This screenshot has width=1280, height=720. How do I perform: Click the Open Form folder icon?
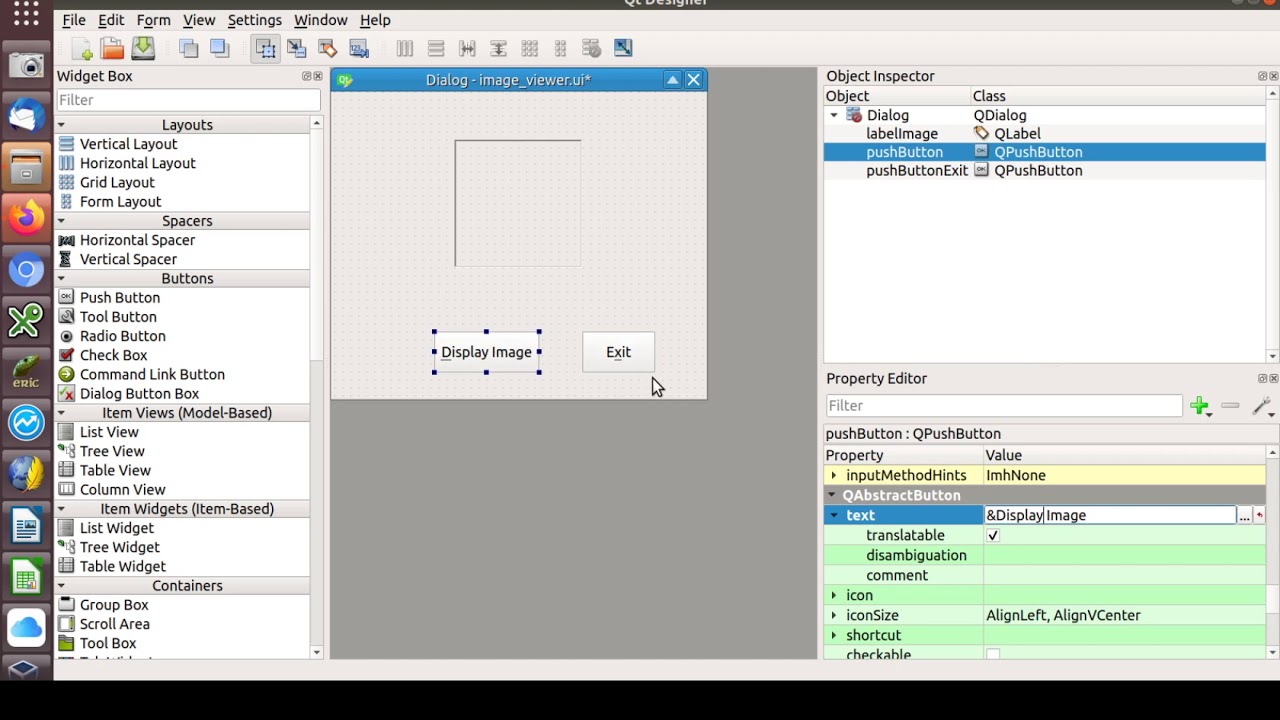[x=112, y=48]
